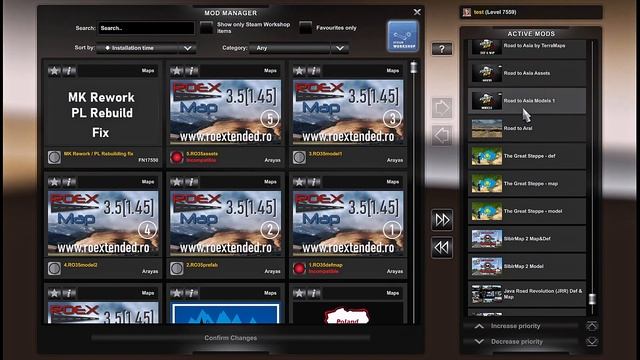Screen dimensions: 640x360
Task: Click the mod Search field
Action: [x=146, y=28]
